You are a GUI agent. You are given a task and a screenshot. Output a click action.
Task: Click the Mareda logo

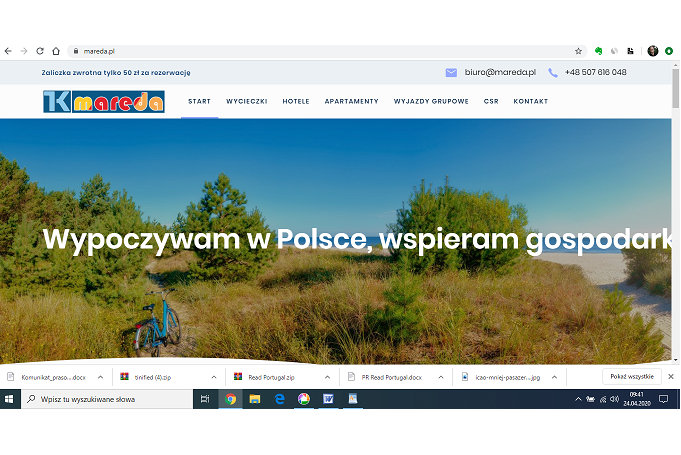point(103,101)
